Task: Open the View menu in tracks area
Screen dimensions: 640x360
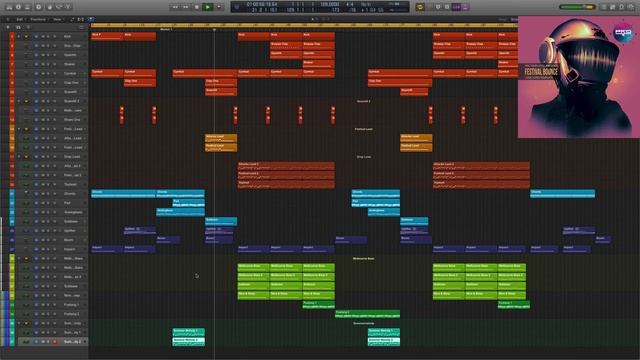Action: click(57, 19)
